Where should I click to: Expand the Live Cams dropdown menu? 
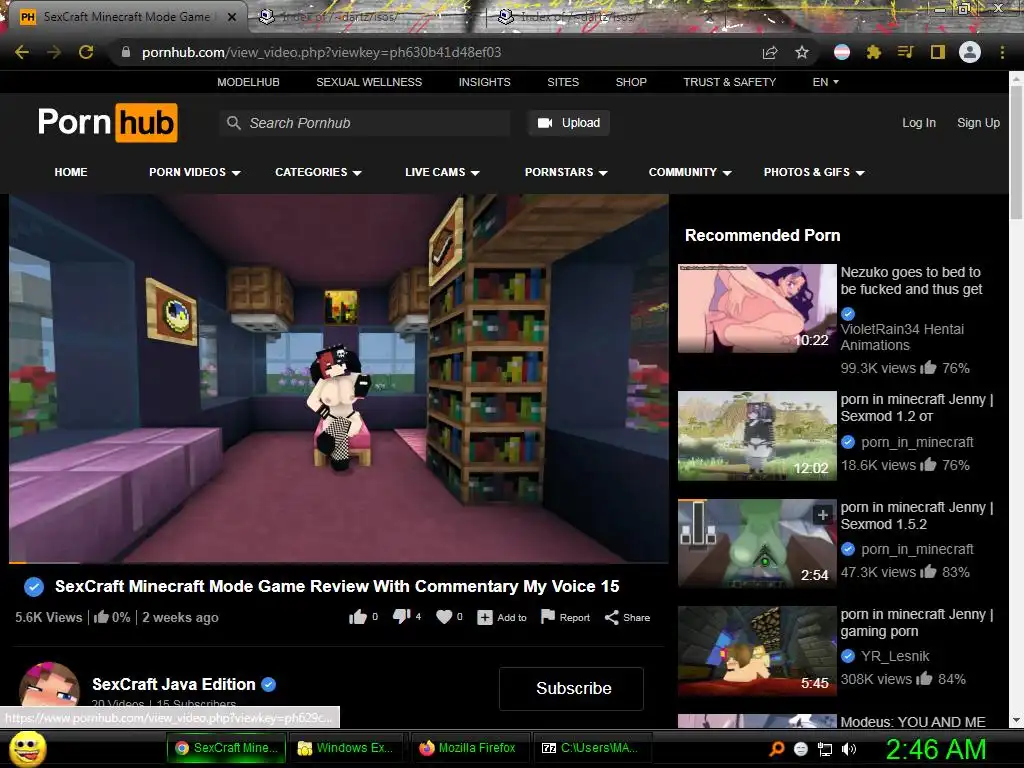click(x=442, y=172)
